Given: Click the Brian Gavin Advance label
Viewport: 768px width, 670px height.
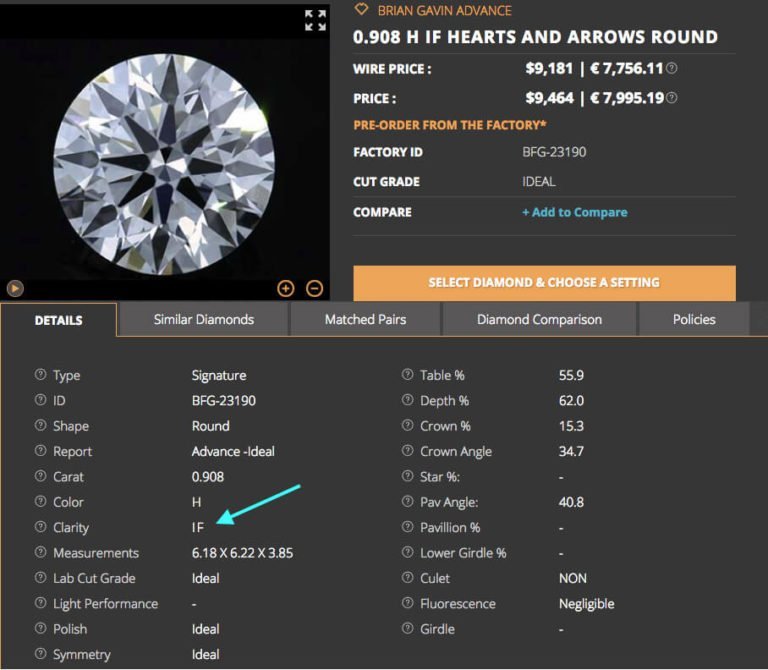Looking at the screenshot, I should pyautogui.click(x=444, y=10).
